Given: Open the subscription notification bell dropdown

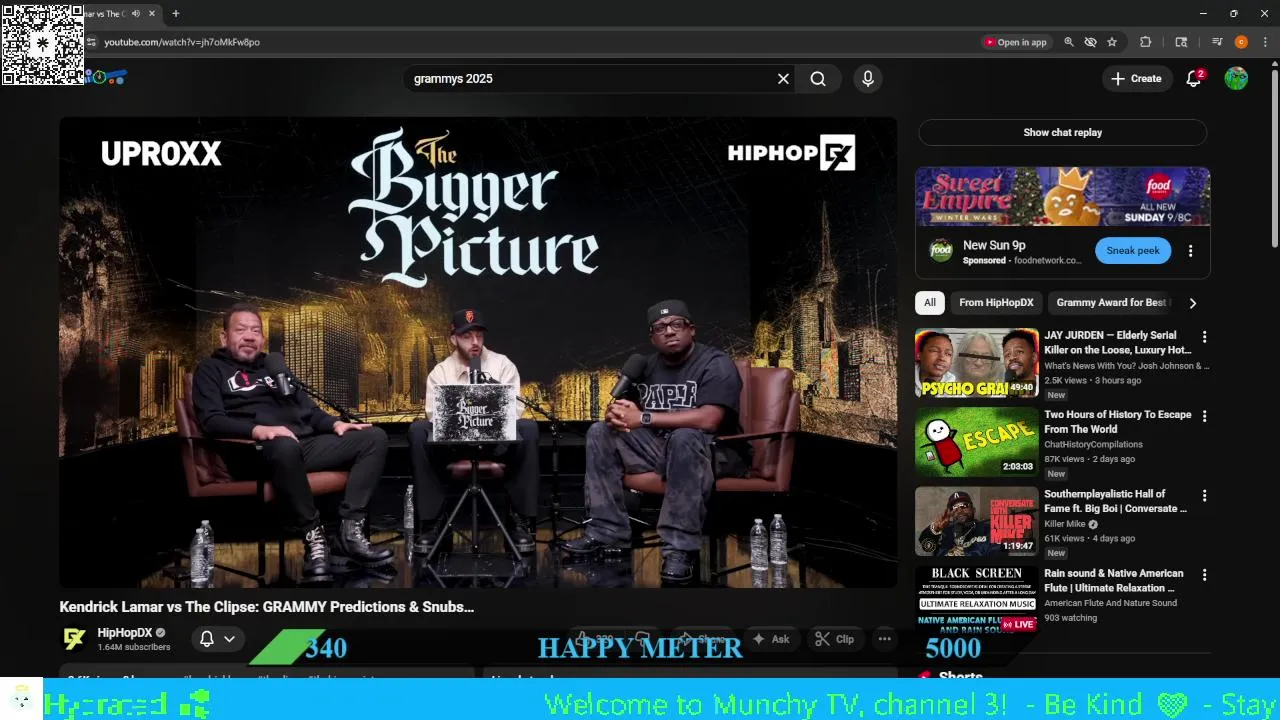Looking at the screenshot, I should [217, 639].
